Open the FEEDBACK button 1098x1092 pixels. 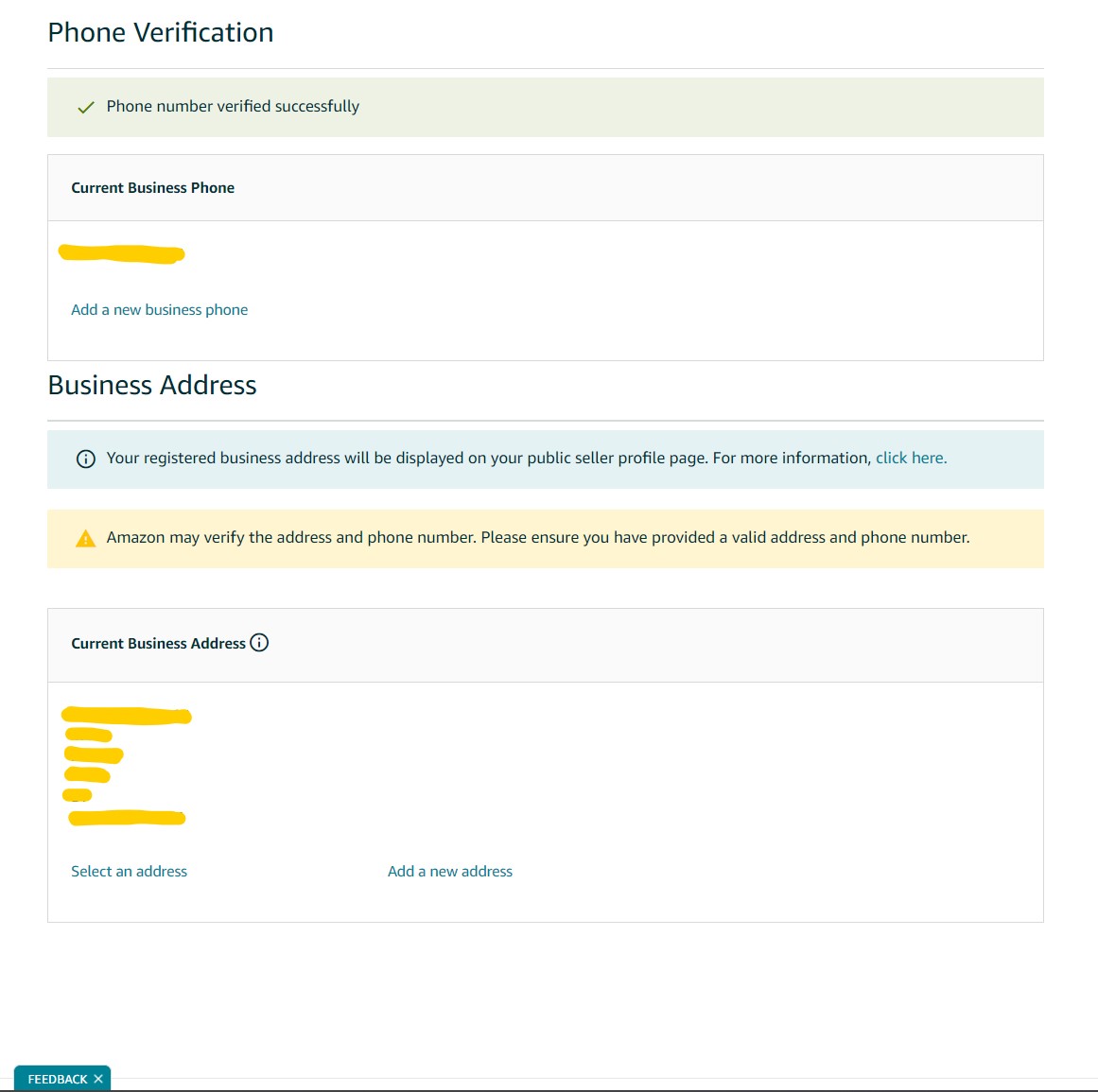[58, 1079]
